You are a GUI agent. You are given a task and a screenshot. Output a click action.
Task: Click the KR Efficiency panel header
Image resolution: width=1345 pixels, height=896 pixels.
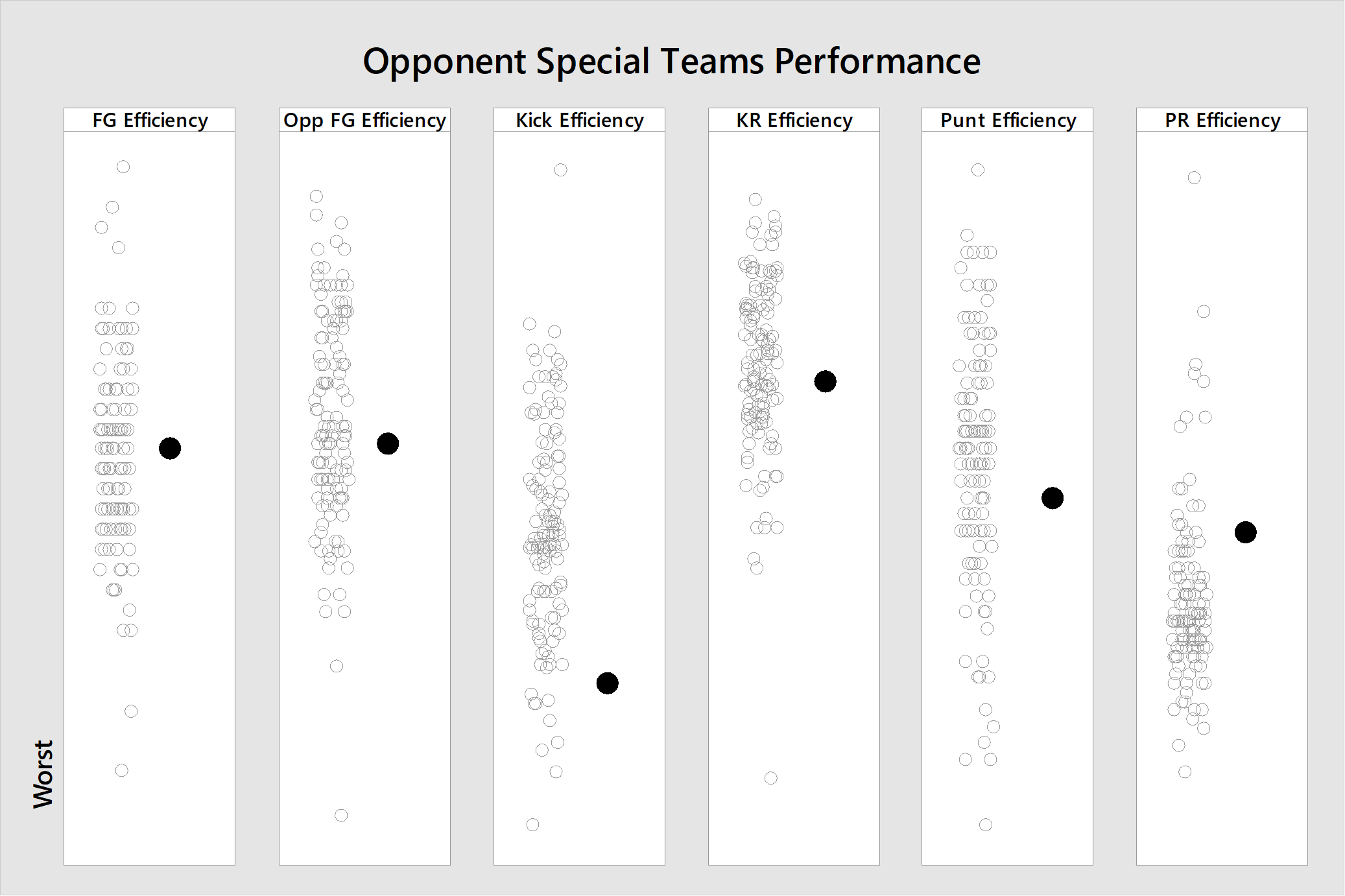[794, 120]
